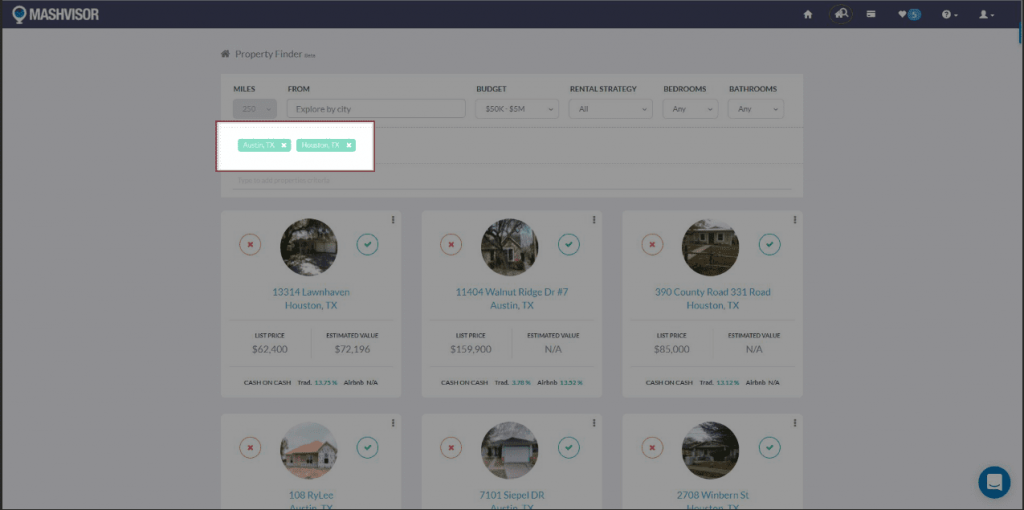
Task: Open the chat support bubble
Action: click(x=993, y=482)
